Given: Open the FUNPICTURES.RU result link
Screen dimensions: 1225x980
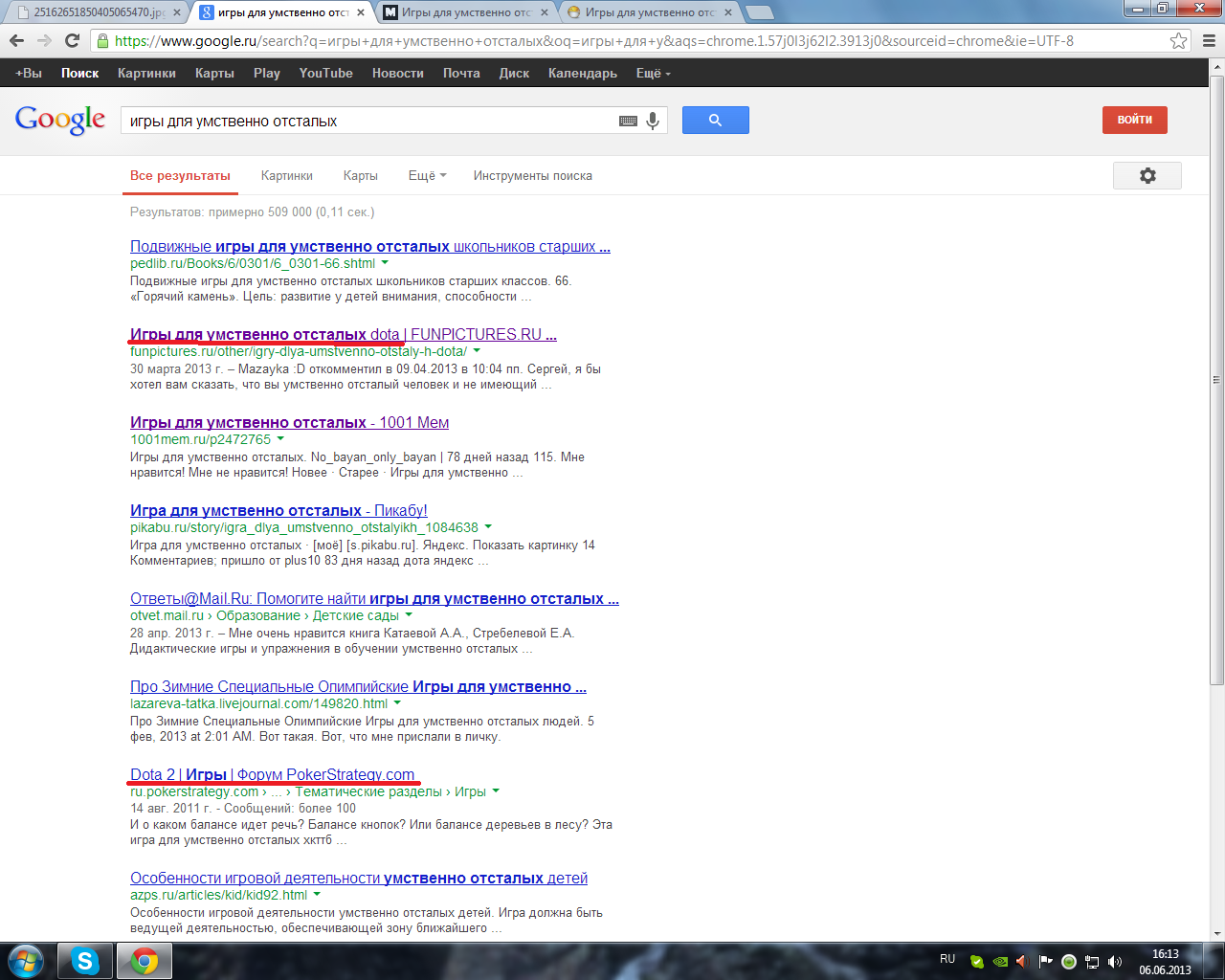Looking at the screenshot, I should pyautogui.click(x=344, y=334).
